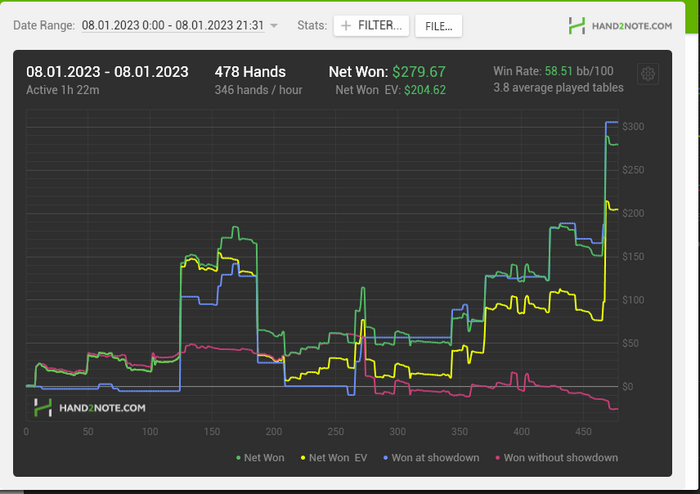
Task: Click the Active 1h 22m text
Action: (62, 90)
